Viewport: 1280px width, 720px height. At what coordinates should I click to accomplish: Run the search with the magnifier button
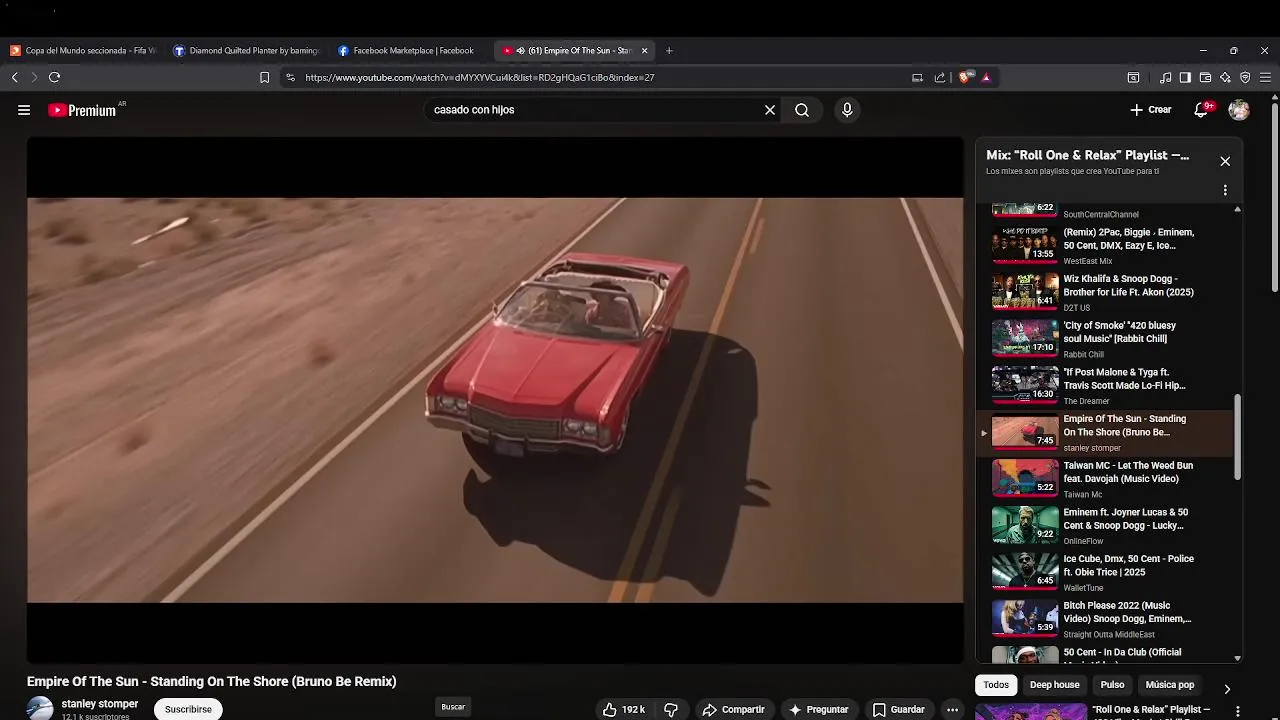[802, 110]
